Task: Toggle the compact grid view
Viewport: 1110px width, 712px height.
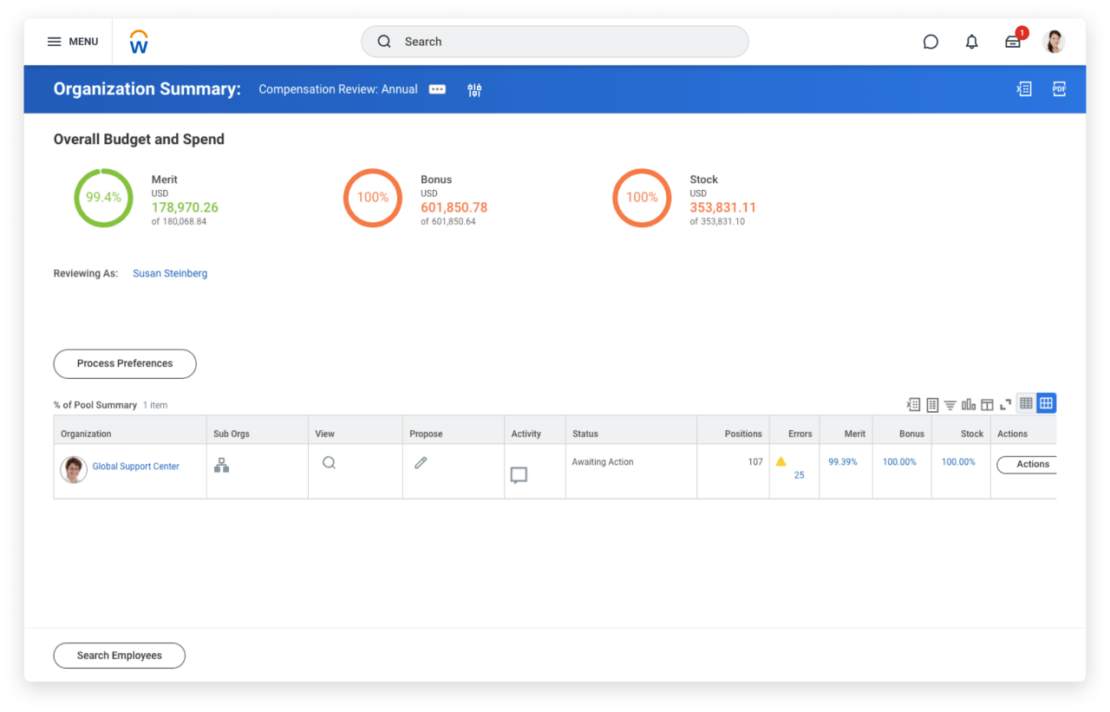Action: (x=1026, y=403)
